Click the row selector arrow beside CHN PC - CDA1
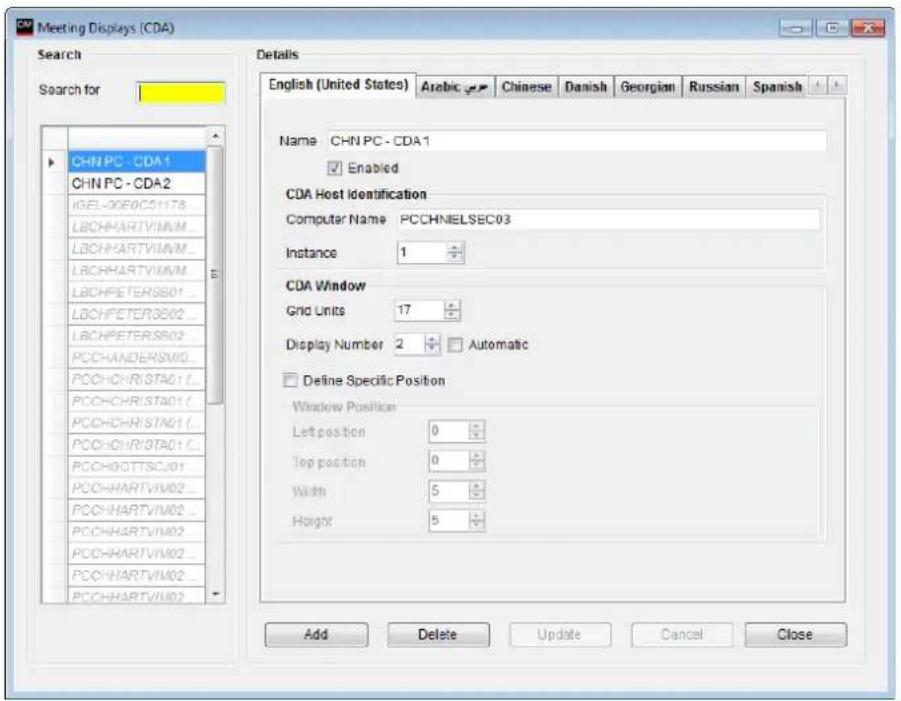 click(x=52, y=162)
